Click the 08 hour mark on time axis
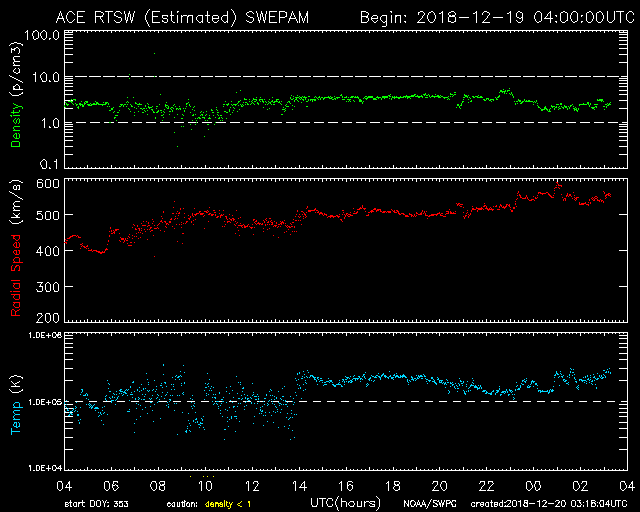This screenshot has height=512, width=640. point(158,484)
